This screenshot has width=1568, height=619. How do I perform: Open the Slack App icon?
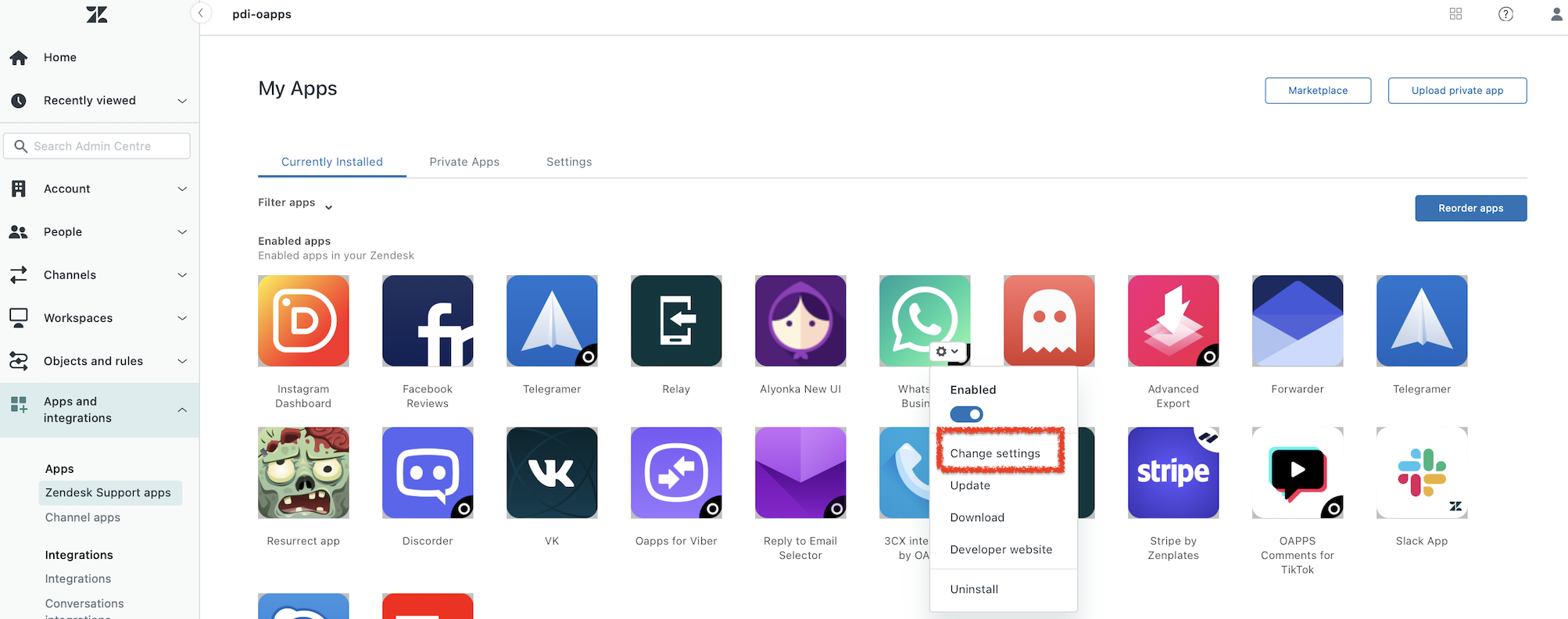click(x=1422, y=472)
